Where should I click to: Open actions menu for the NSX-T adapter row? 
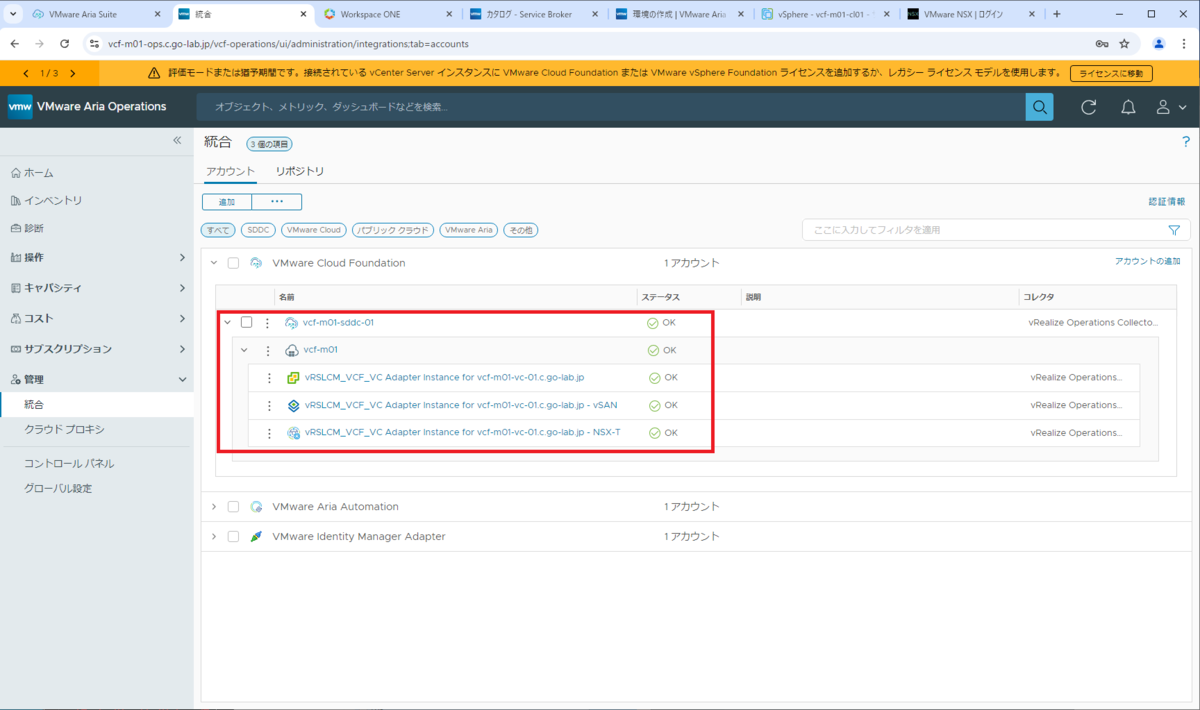point(269,433)
